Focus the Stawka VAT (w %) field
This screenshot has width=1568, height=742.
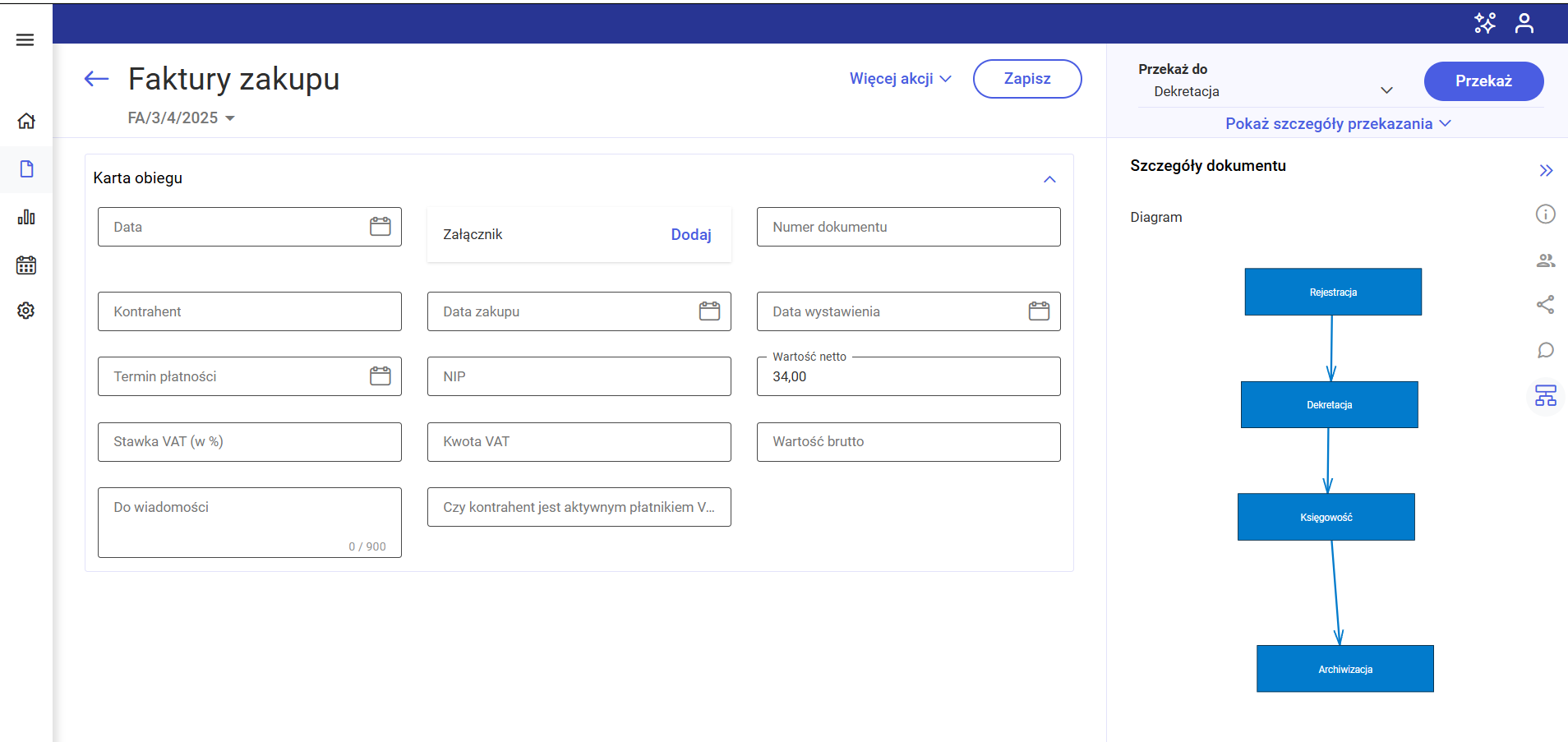pyautogui.click(x=250, y=442)
